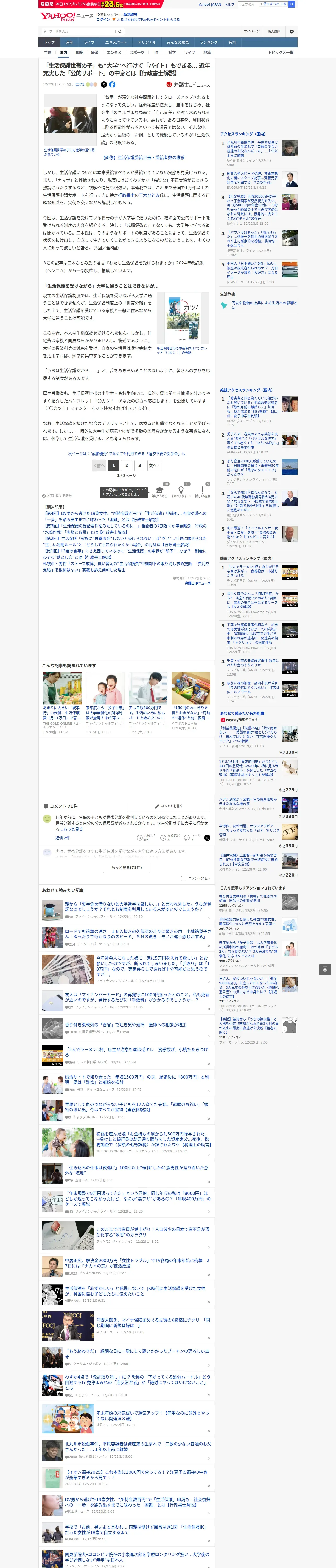Screen dimensions: 336x1568
Task: Click the blue search magnifier button at top
Action: (292, 4)
